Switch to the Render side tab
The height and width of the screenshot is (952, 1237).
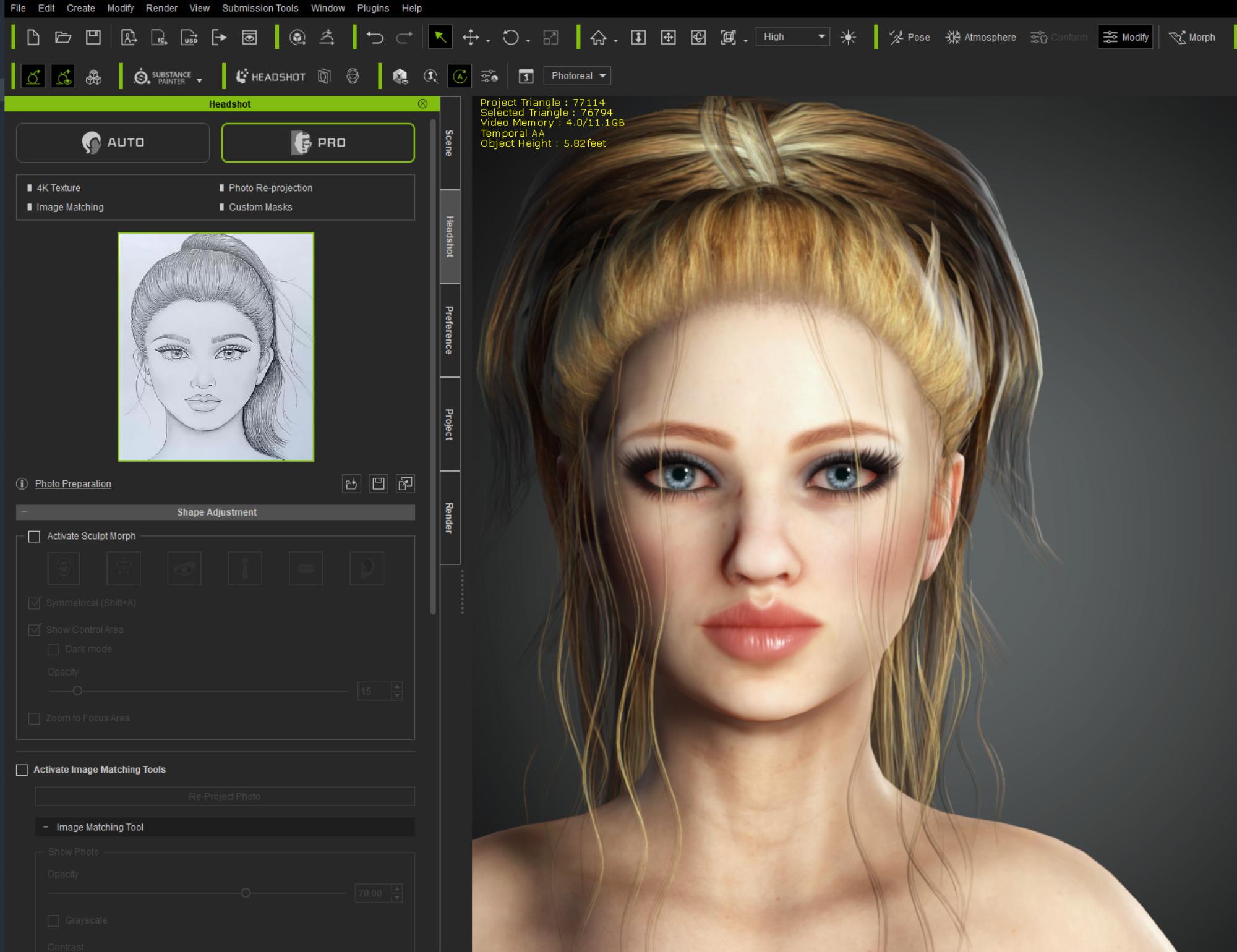click(450, 518)
